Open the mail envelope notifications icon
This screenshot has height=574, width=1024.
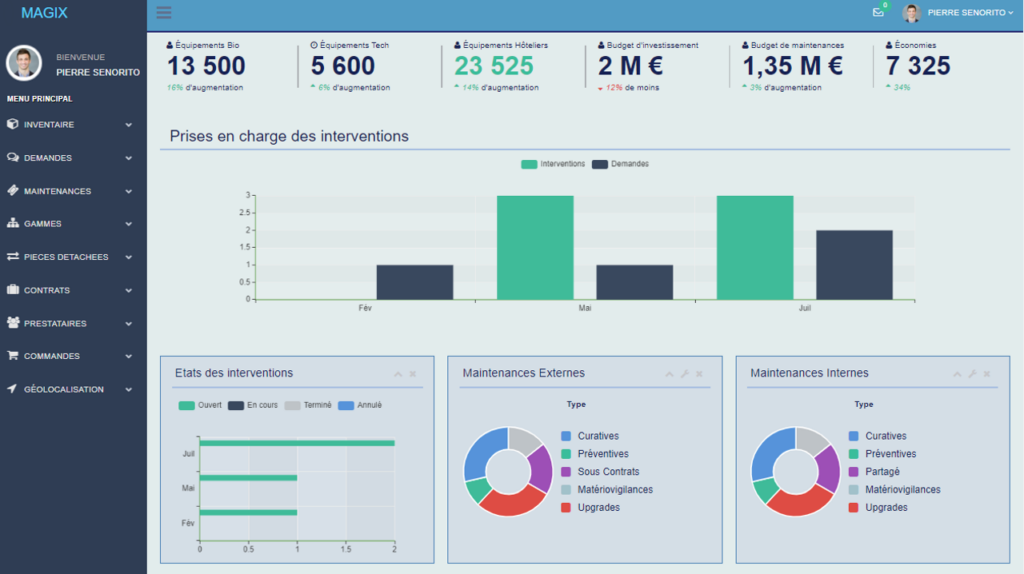point(878,13)
